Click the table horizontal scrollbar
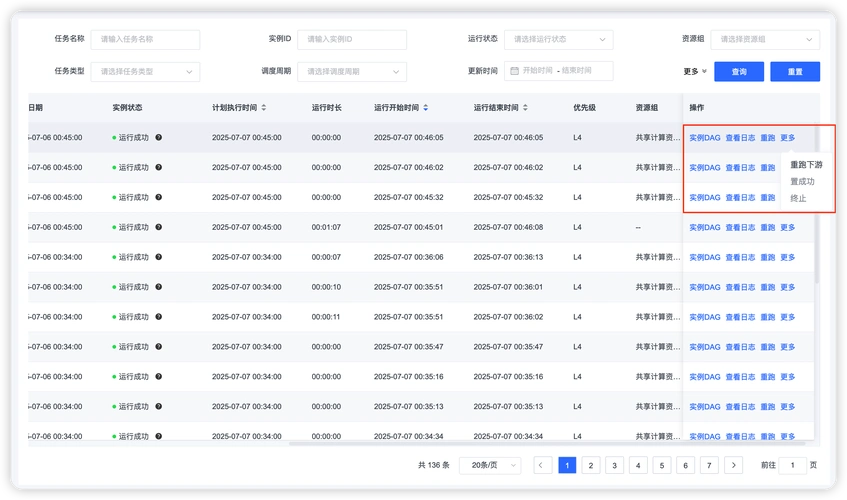Screen dimensions: 847x500 pos(547,444)
